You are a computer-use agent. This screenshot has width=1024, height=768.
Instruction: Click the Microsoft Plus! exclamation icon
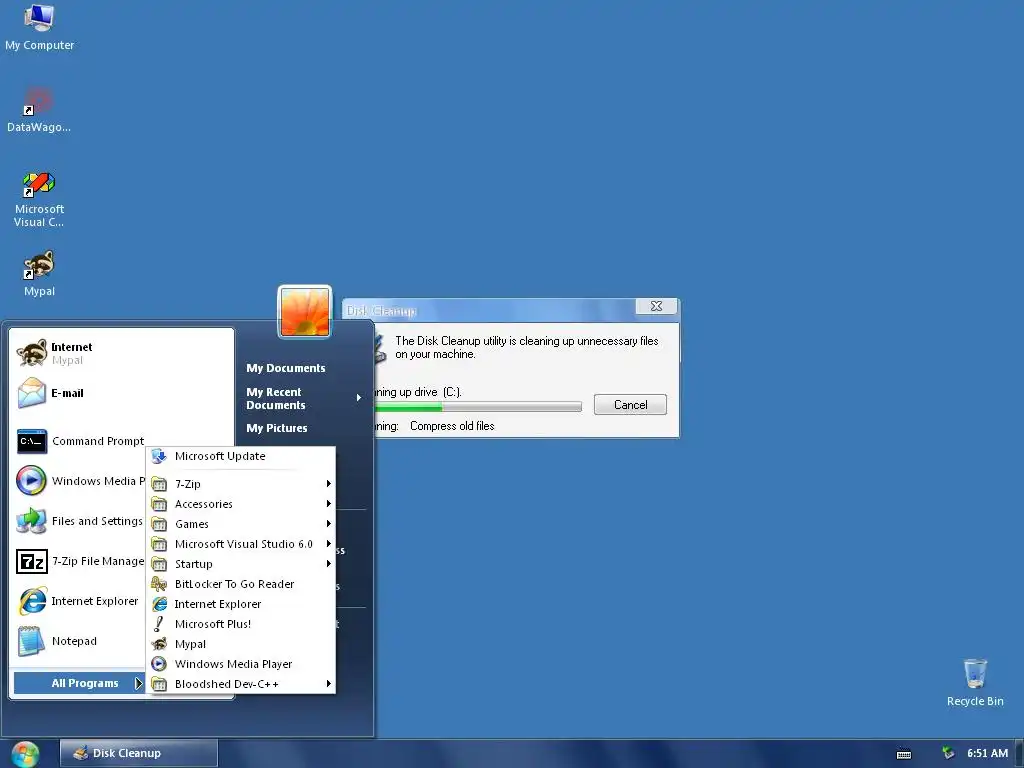tap(159, 624)
